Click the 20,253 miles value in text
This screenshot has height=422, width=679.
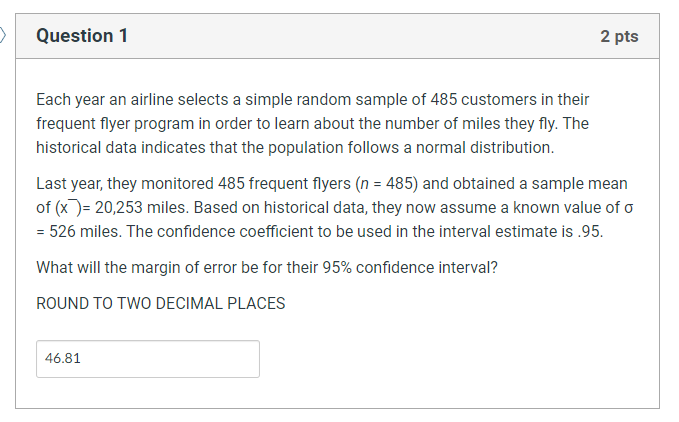click(x=142, y=208)
